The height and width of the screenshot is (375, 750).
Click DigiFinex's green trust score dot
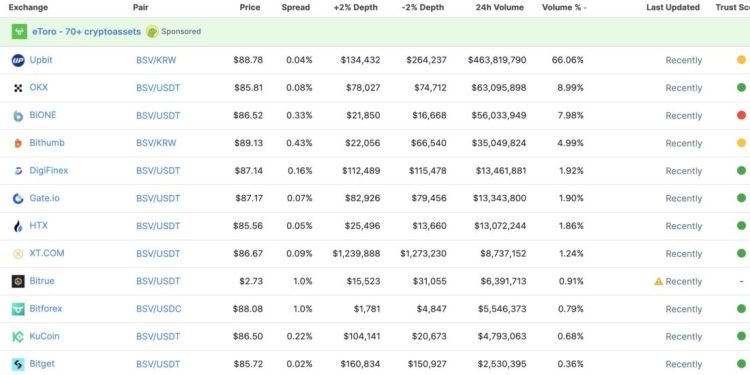(x=741, y=170)
